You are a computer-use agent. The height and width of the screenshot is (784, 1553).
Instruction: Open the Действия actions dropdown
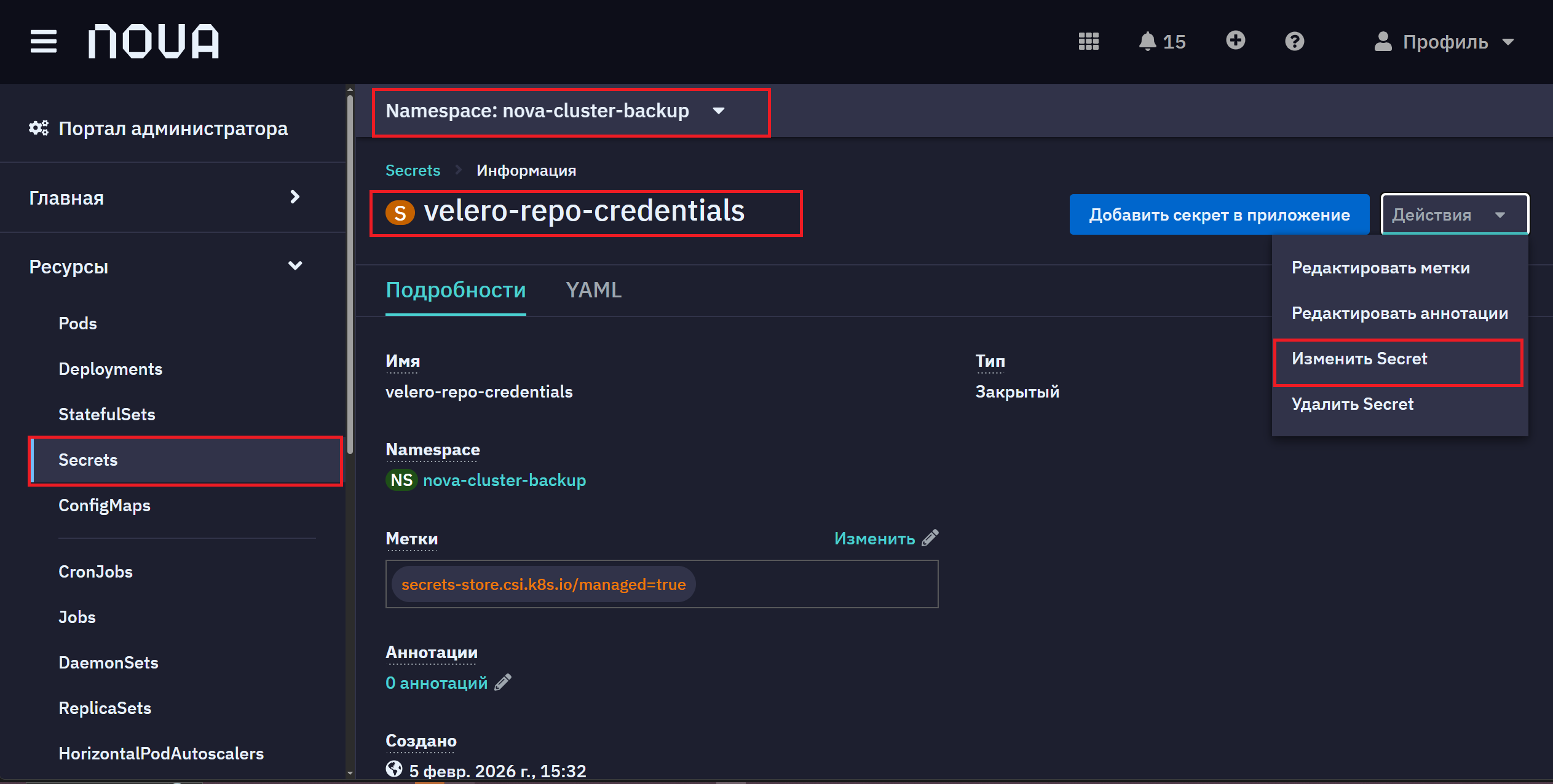pos(1454,214)
